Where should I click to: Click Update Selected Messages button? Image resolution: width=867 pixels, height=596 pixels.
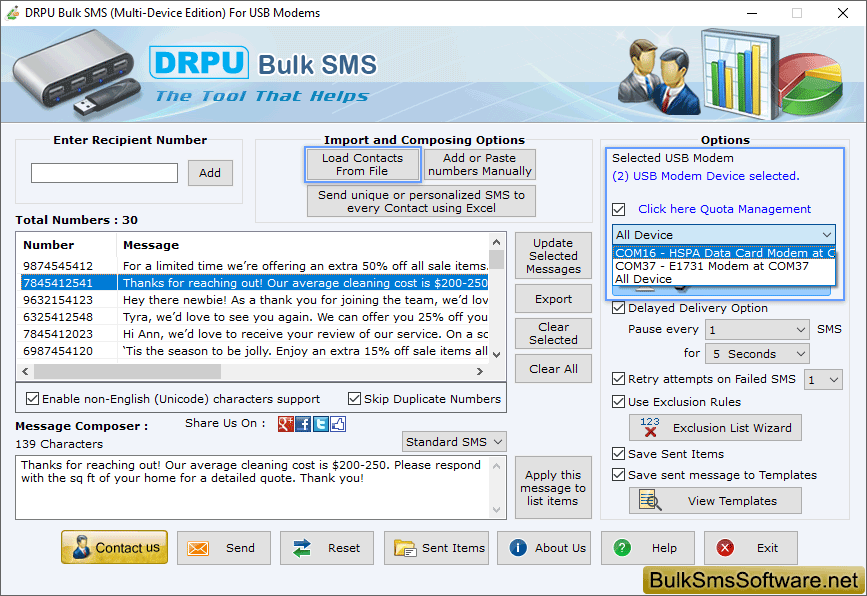553,256
